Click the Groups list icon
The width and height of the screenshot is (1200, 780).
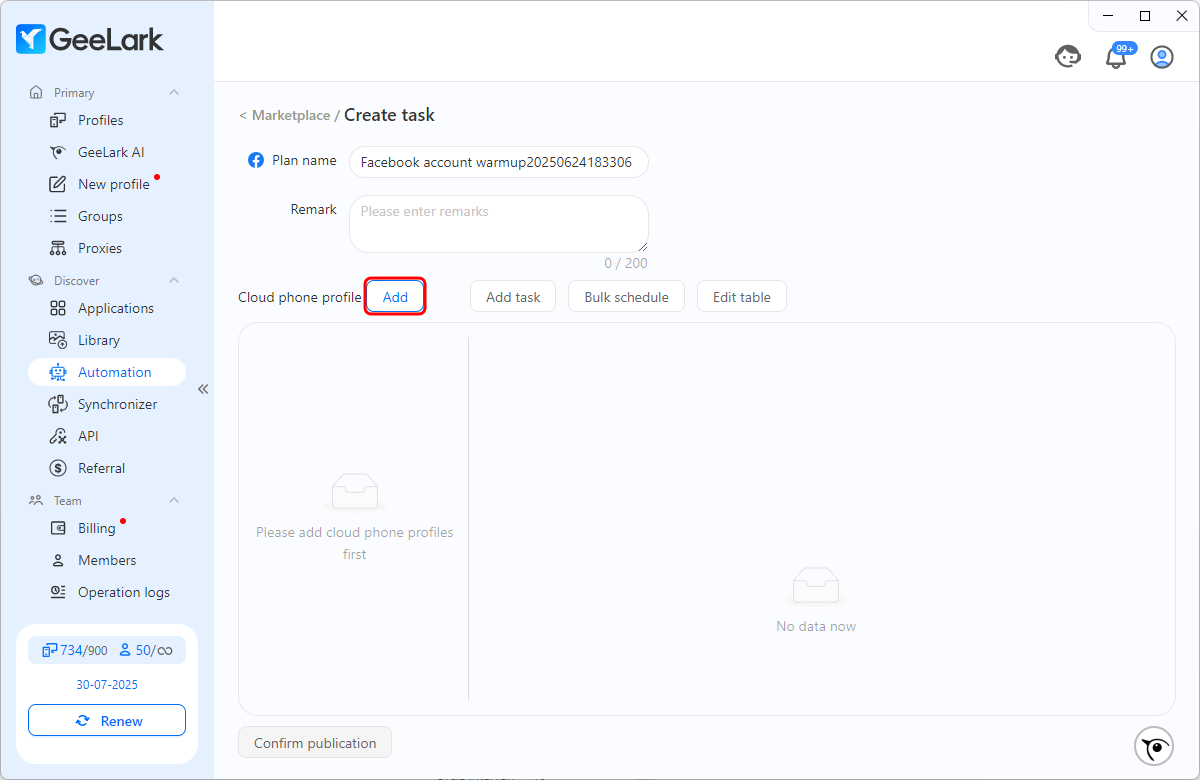click(x=58, y=216)
